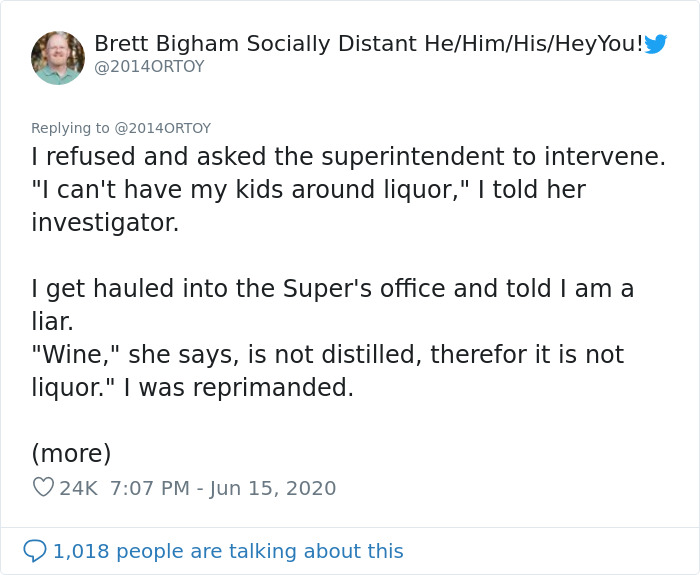
Task: Click @2014ORTOY in the Replying to line
Action: pyautogui.click(x=162, y=128)
